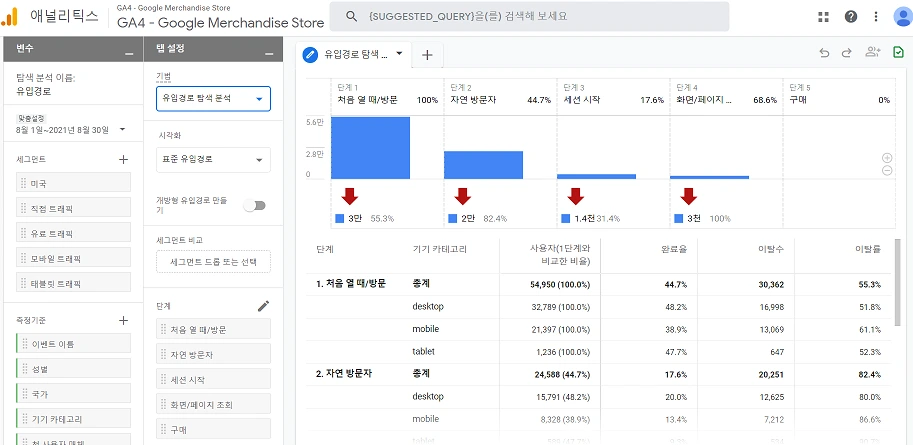Screen dimensions: 913x445
Task: Edit funnel steps with pencil icon
Action: coord(264,306)
